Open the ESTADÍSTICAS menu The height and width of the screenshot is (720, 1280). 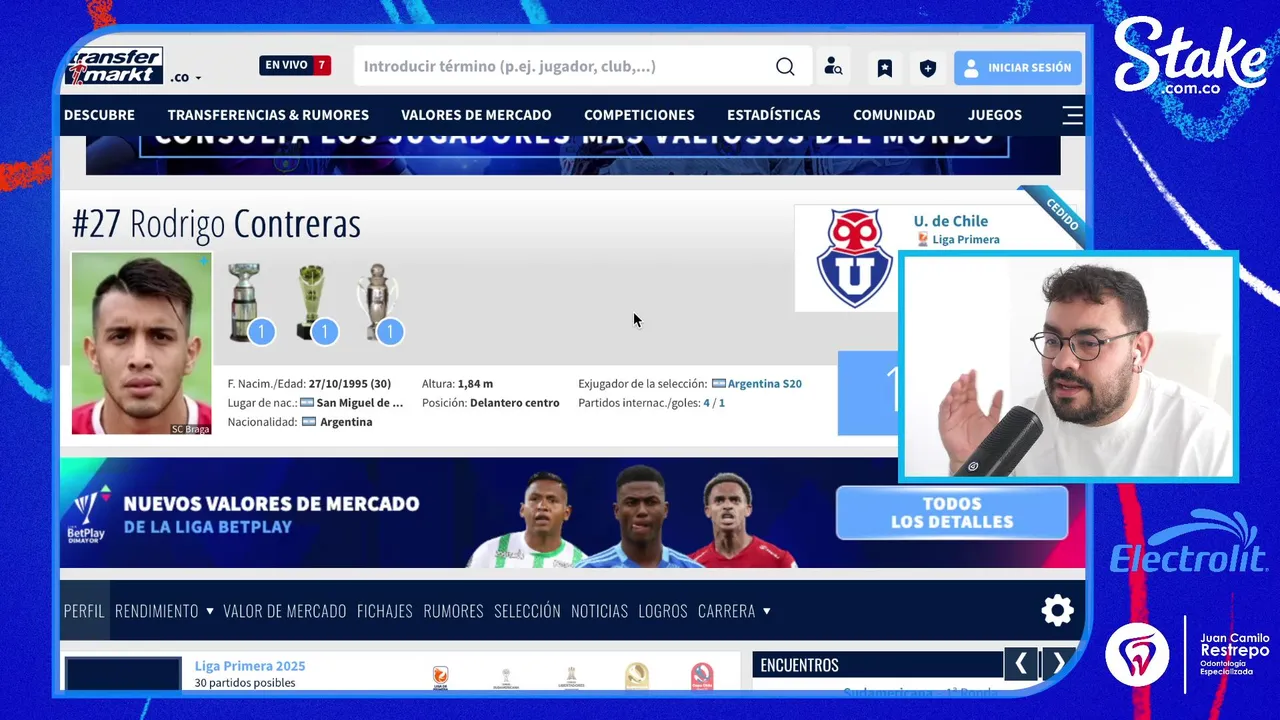(773, 115)
